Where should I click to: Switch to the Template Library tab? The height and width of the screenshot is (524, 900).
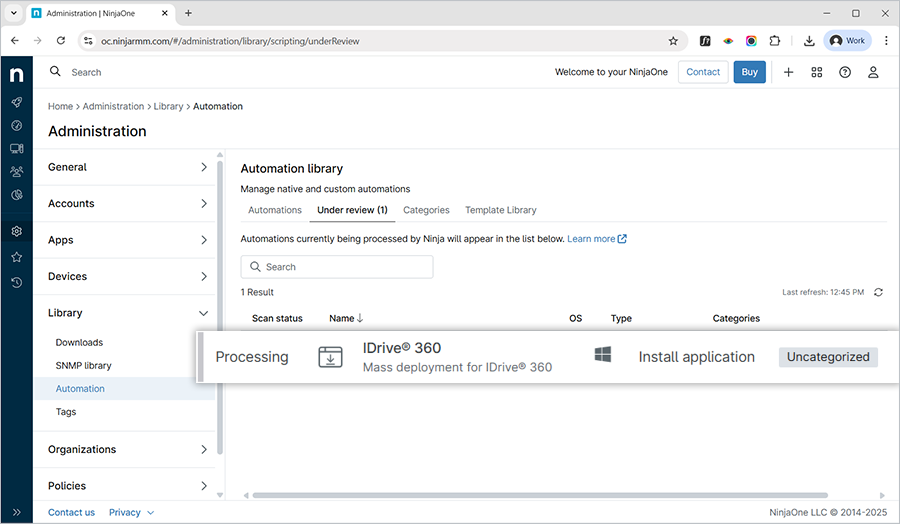(x=500, y=210)
